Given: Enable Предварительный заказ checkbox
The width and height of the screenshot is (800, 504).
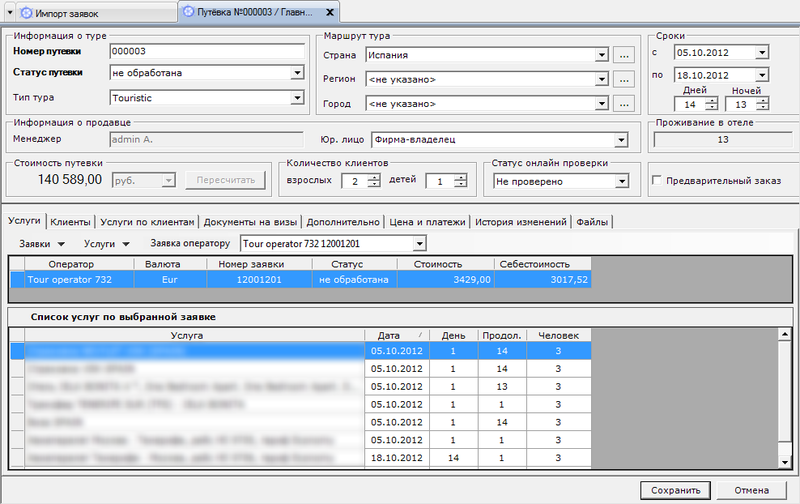Looking at the screenshot, I should click(x=657, y=181).
